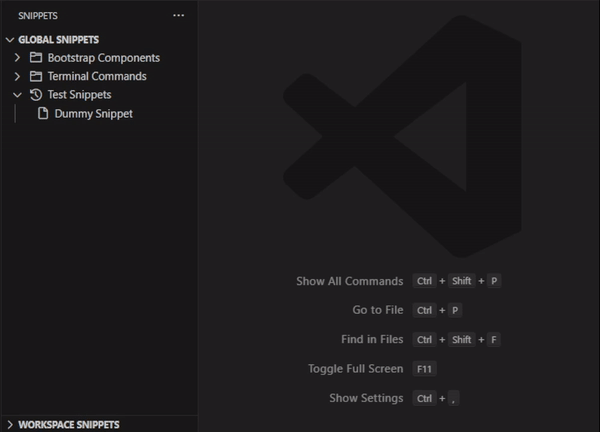
Task: Expand the Bootstrap Components folder
Action: click(17, 58)
